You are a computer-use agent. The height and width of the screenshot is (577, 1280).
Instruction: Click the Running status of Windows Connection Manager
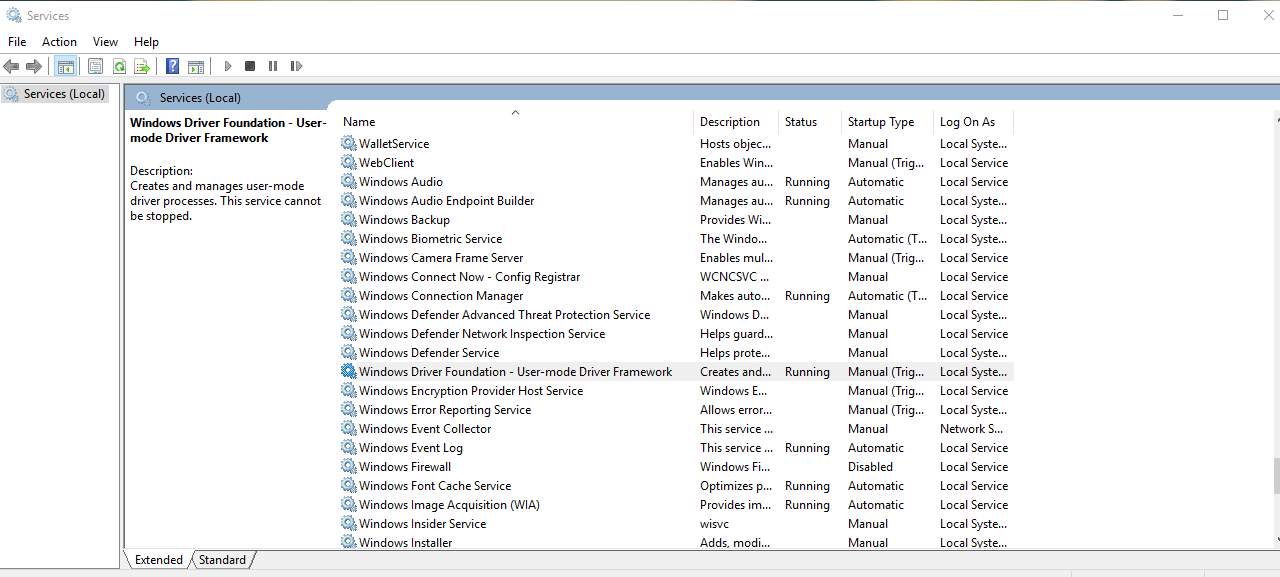coord(807,296)
